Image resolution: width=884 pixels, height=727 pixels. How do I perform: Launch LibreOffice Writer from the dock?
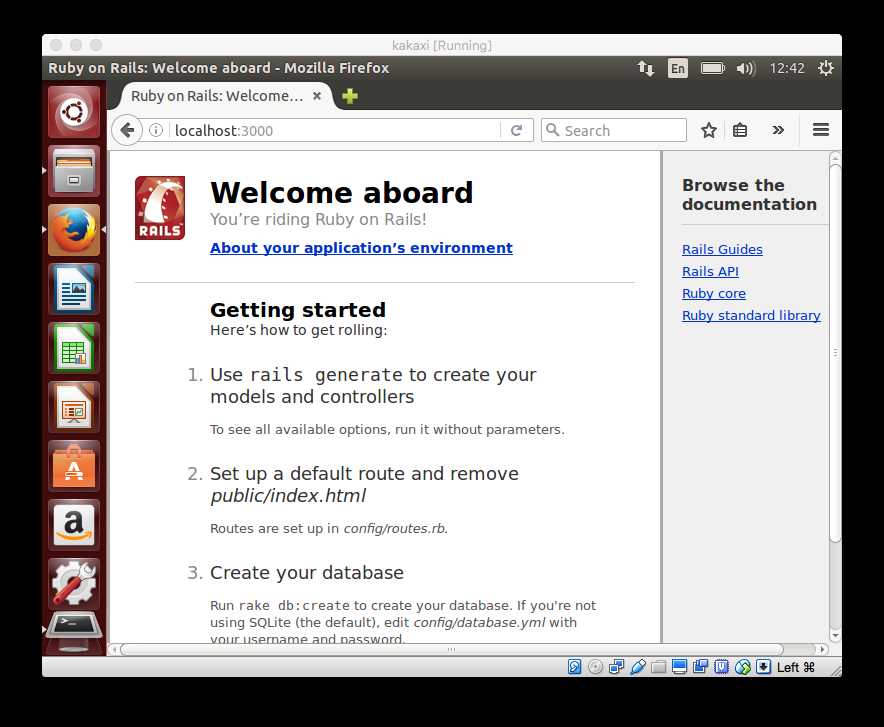(74, 289)
